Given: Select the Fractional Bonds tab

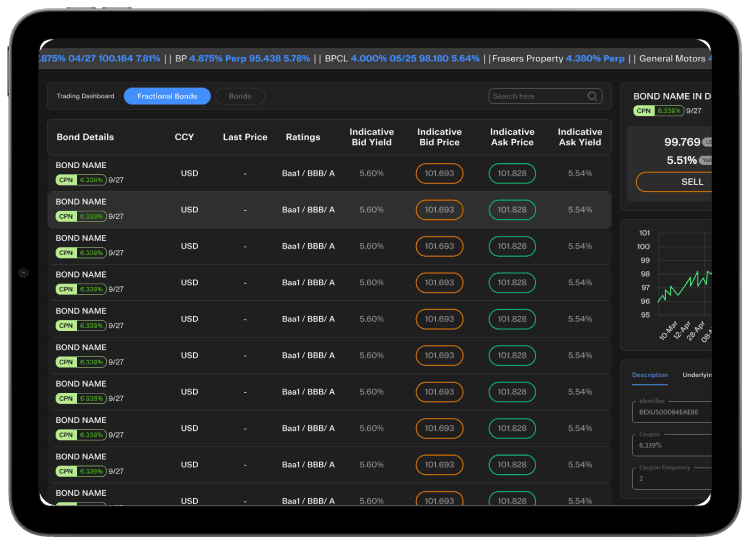Looking at the screenshot, I should click(x=167, y=96).
